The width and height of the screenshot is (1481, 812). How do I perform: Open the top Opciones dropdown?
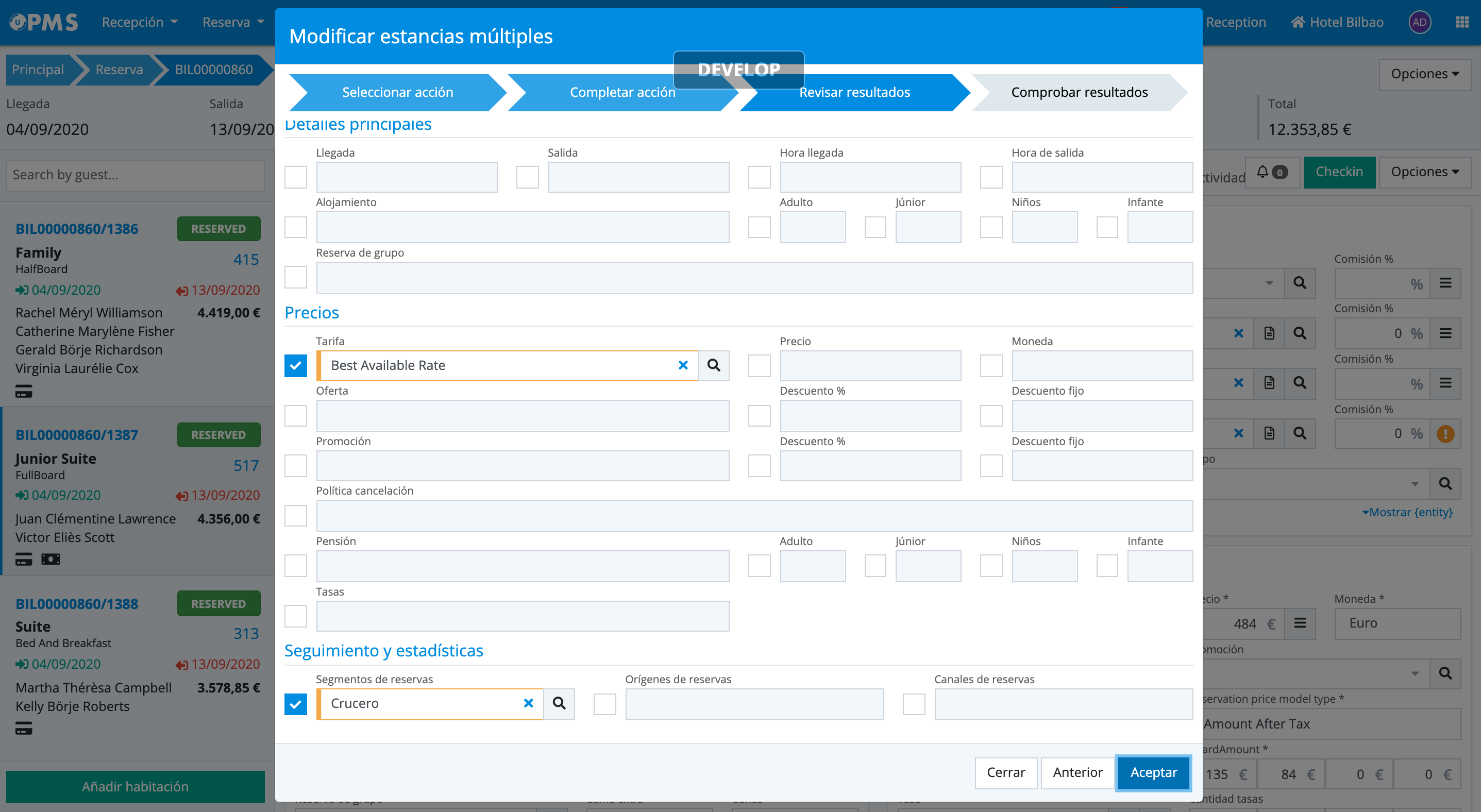[x=1424, y=74]
